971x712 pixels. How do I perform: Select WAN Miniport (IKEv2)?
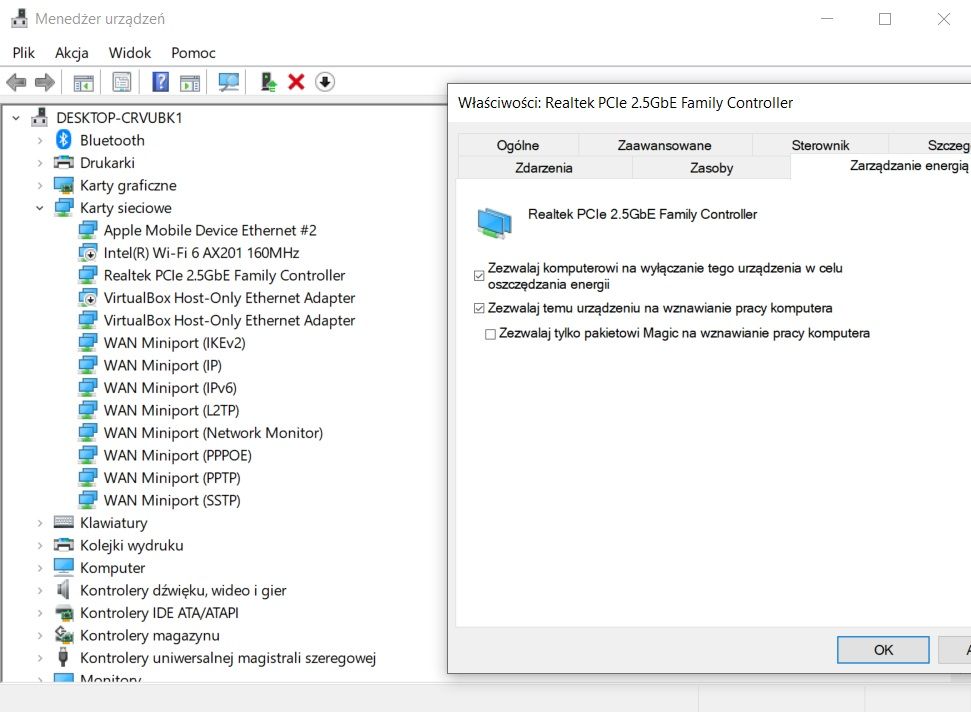175,343
